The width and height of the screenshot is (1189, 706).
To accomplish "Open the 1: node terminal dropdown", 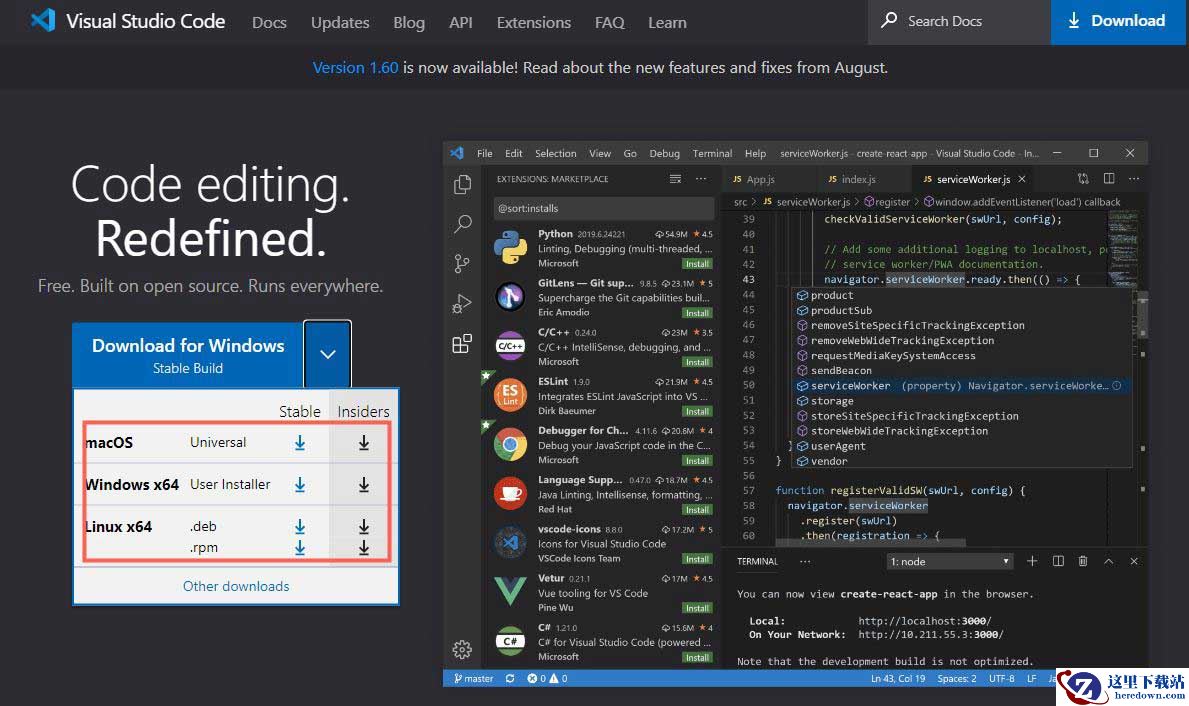I will tap(949, 561).
